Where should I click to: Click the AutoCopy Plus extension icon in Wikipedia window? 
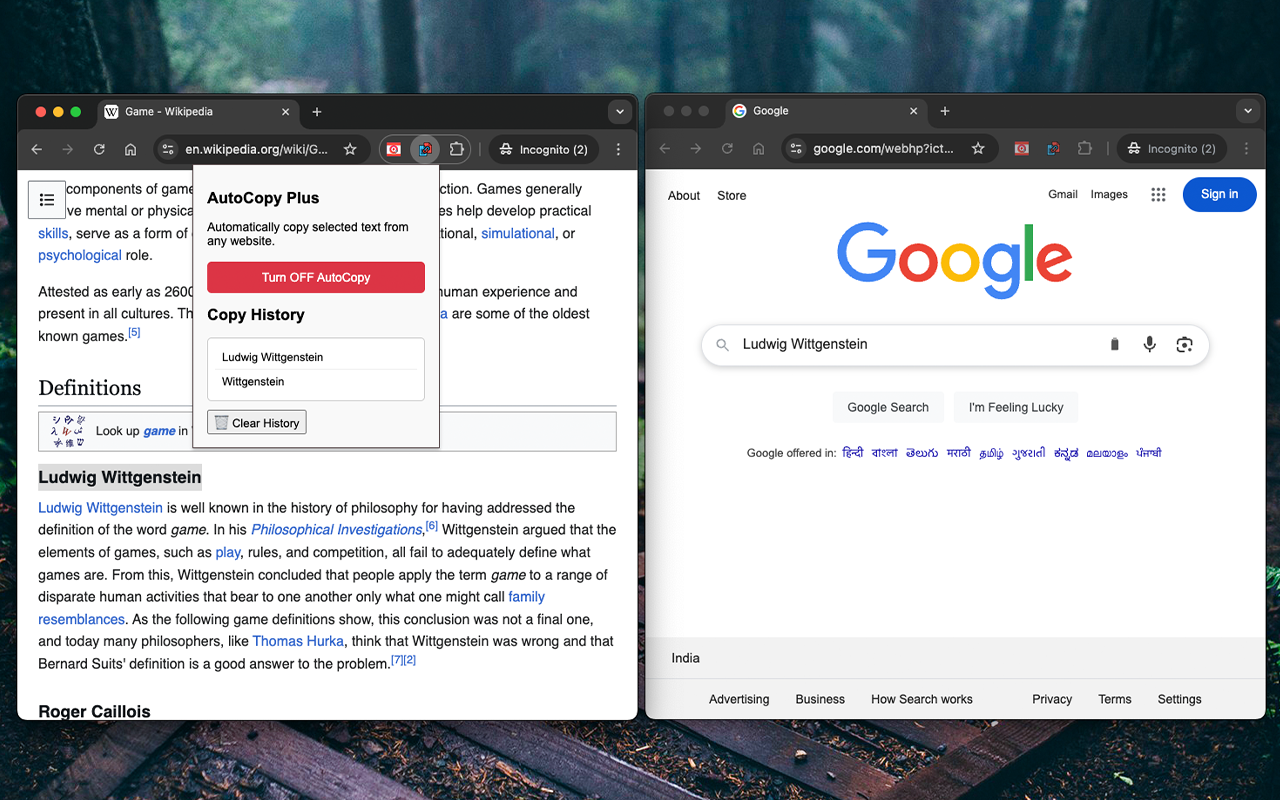(x=425, y=149)
